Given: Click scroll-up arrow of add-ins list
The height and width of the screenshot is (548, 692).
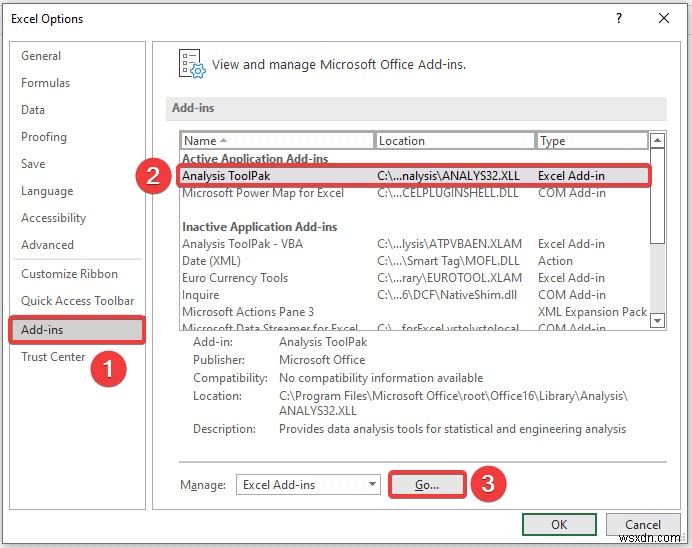Looking at the screenshot, I should click(658, 141).
